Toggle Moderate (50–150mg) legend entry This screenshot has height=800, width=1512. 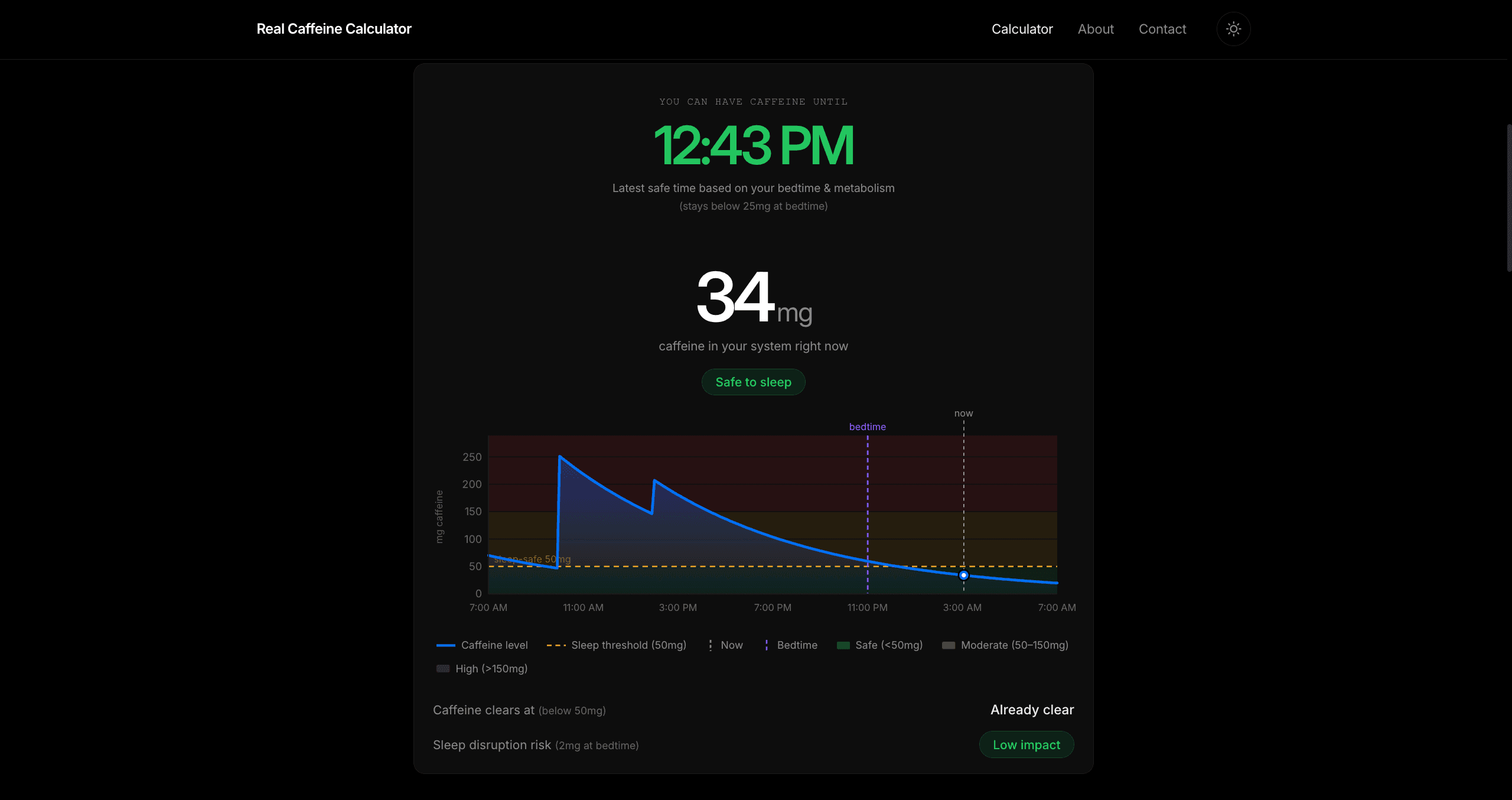1005,645
